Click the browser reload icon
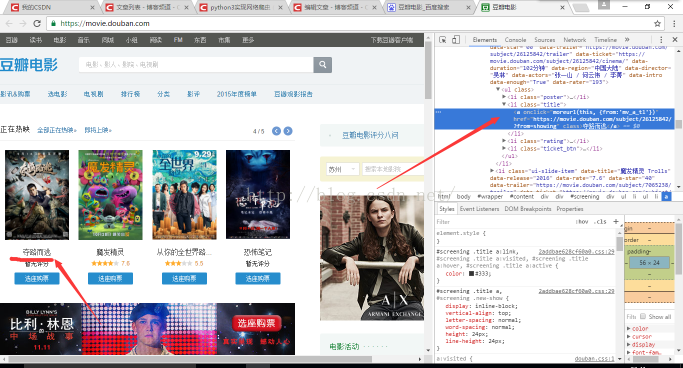Screen dimensions: 683x368 click(37, 24)
